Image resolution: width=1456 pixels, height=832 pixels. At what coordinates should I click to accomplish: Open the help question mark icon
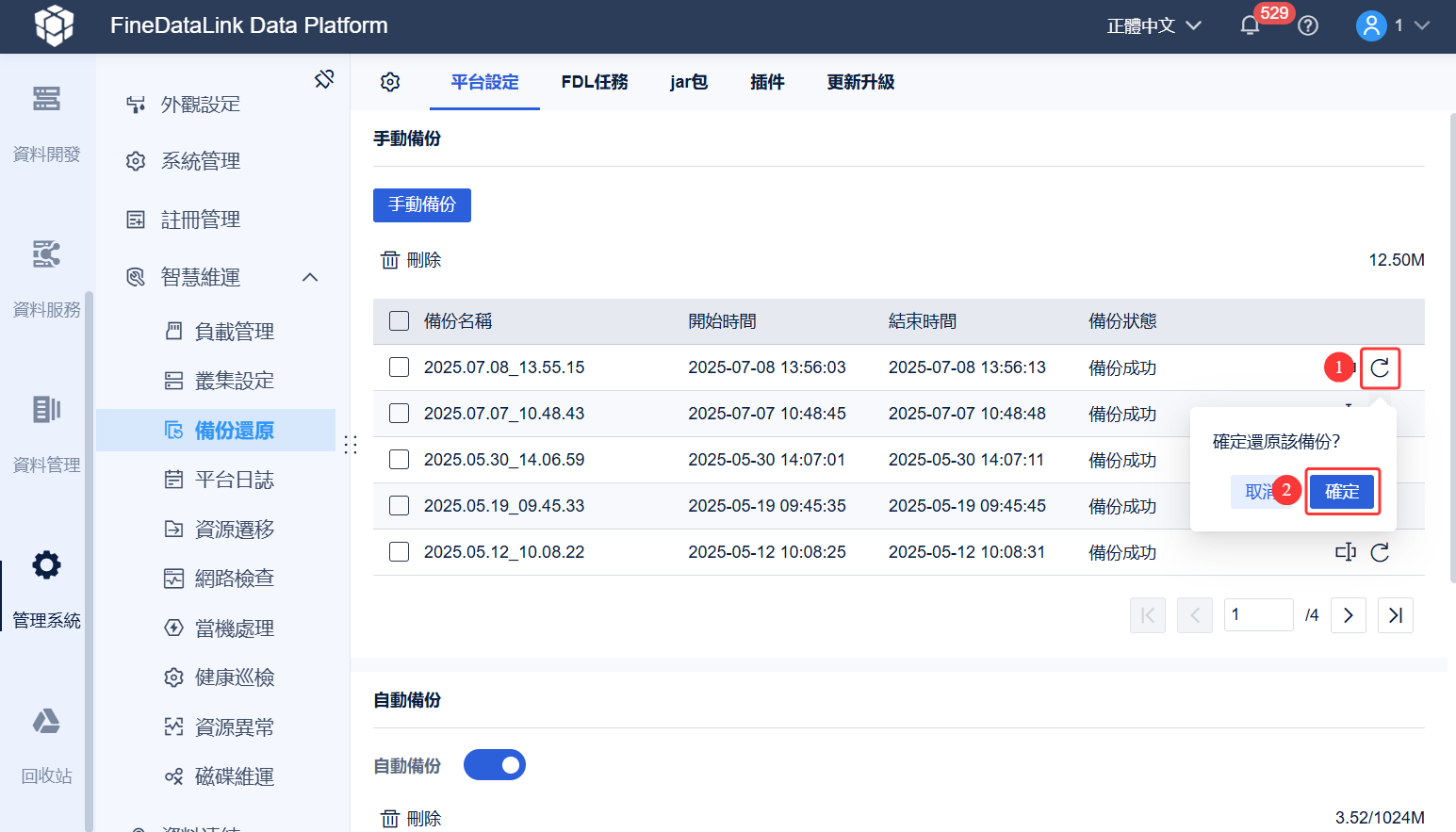click(1308, 25)
